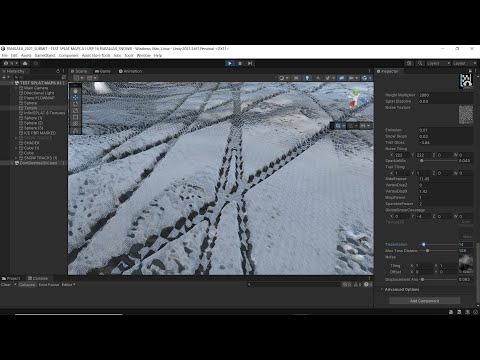Open the cloud services icon in the top toolbar
This screenshot has height=360, width=480.
click(25, 63)
